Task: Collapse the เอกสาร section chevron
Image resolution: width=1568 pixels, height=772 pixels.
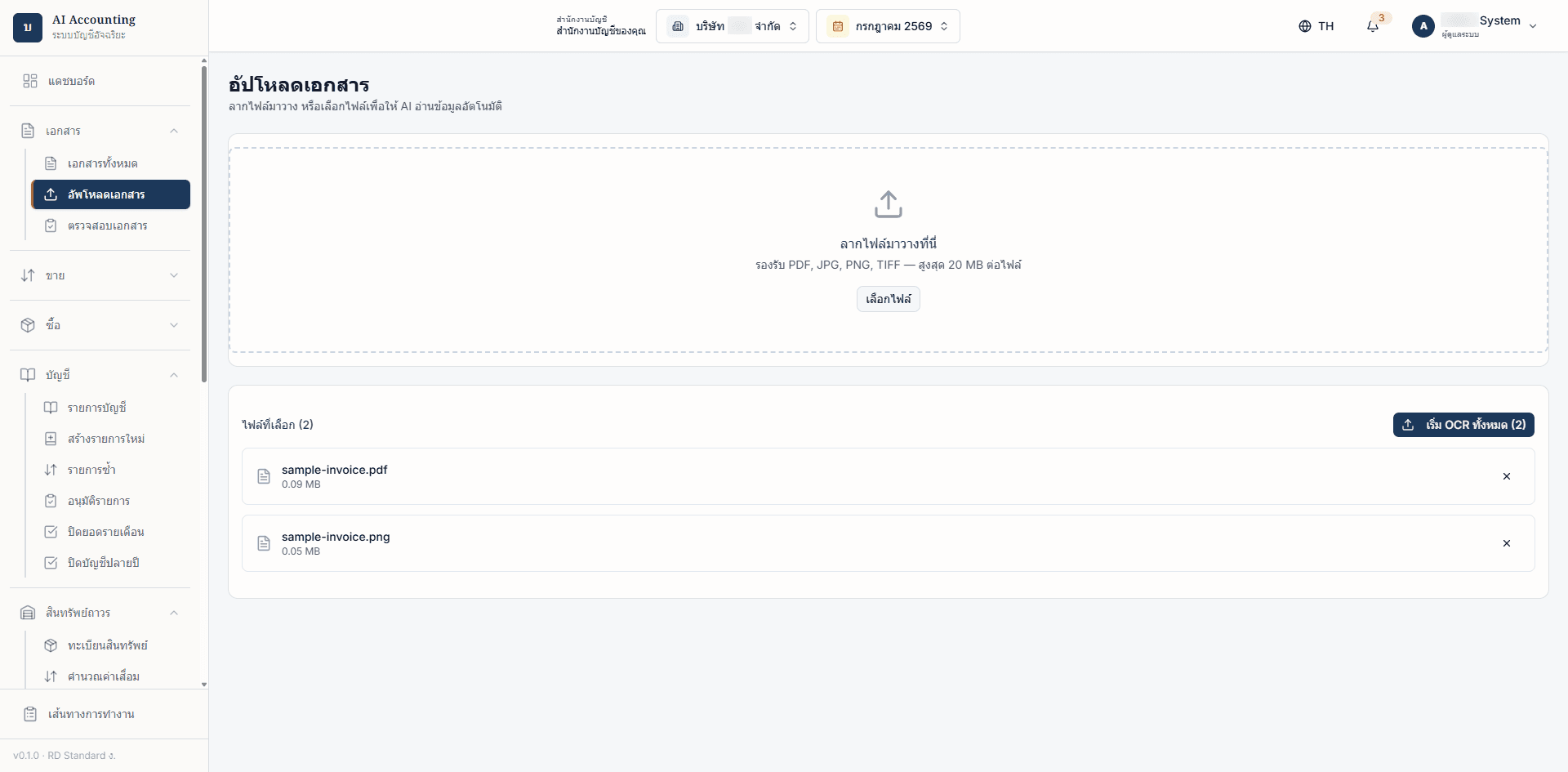Action: (174, 131)
